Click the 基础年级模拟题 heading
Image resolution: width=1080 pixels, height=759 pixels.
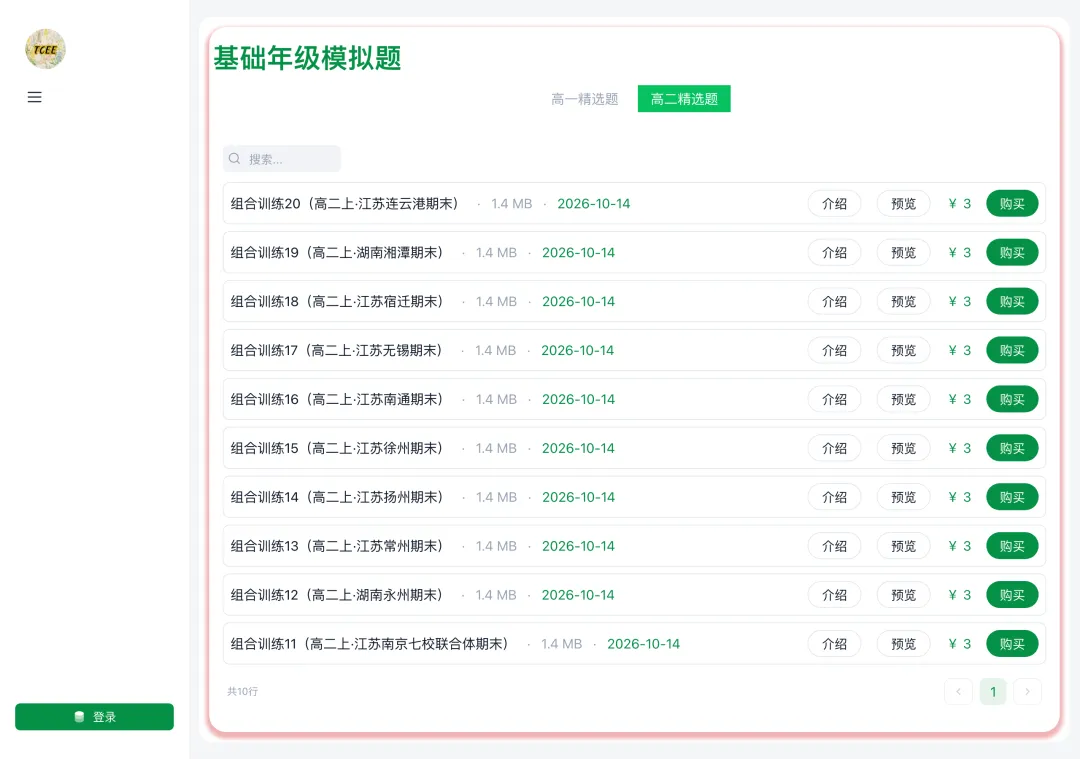click(x=307, y=58)
